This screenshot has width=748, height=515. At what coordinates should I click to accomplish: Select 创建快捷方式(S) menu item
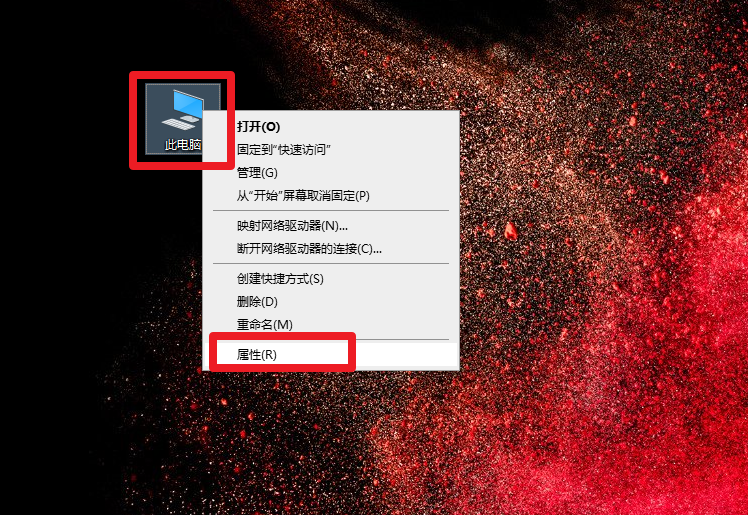[x=331, y=278]
